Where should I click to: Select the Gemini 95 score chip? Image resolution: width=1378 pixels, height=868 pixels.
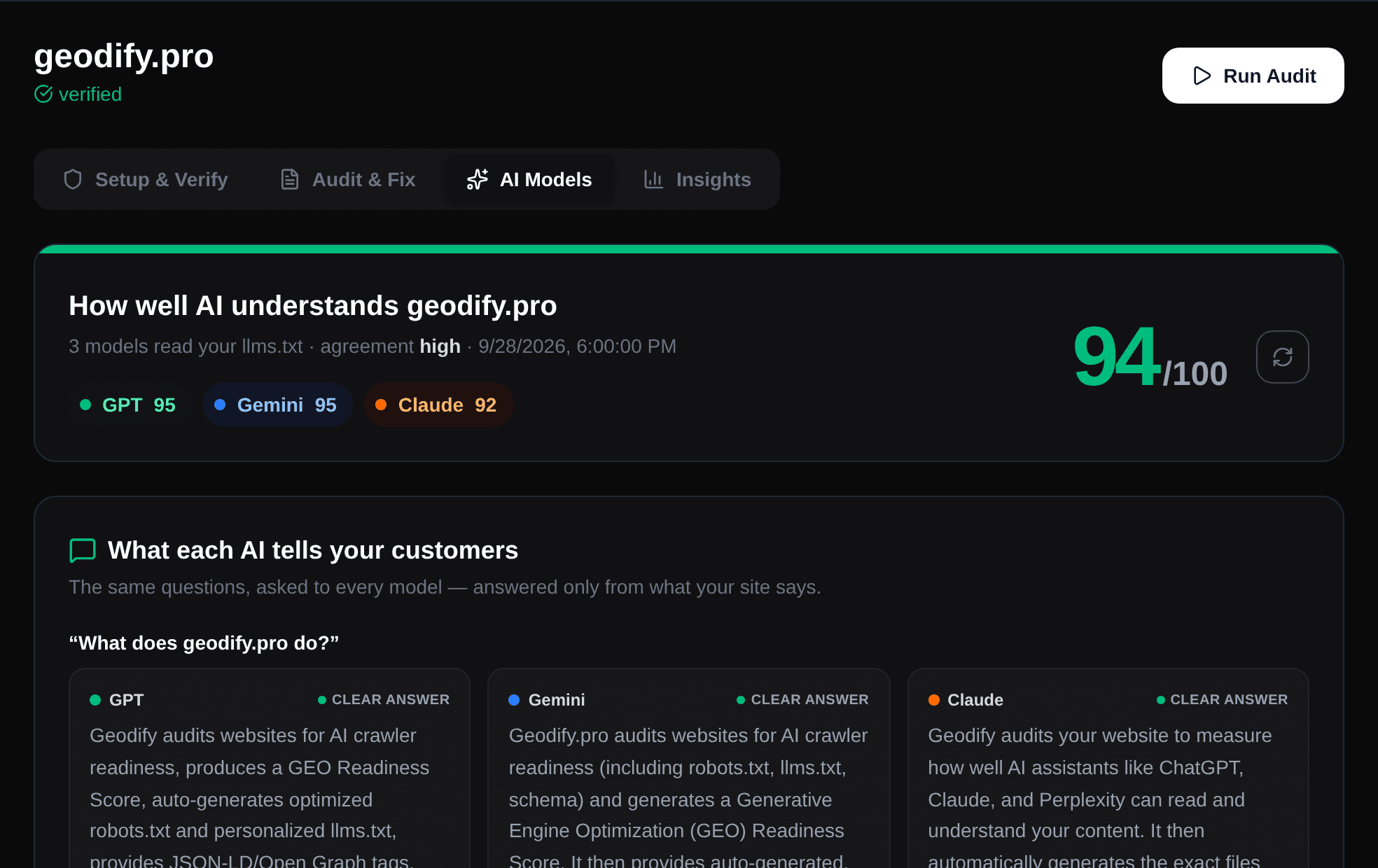pos(277,405)
